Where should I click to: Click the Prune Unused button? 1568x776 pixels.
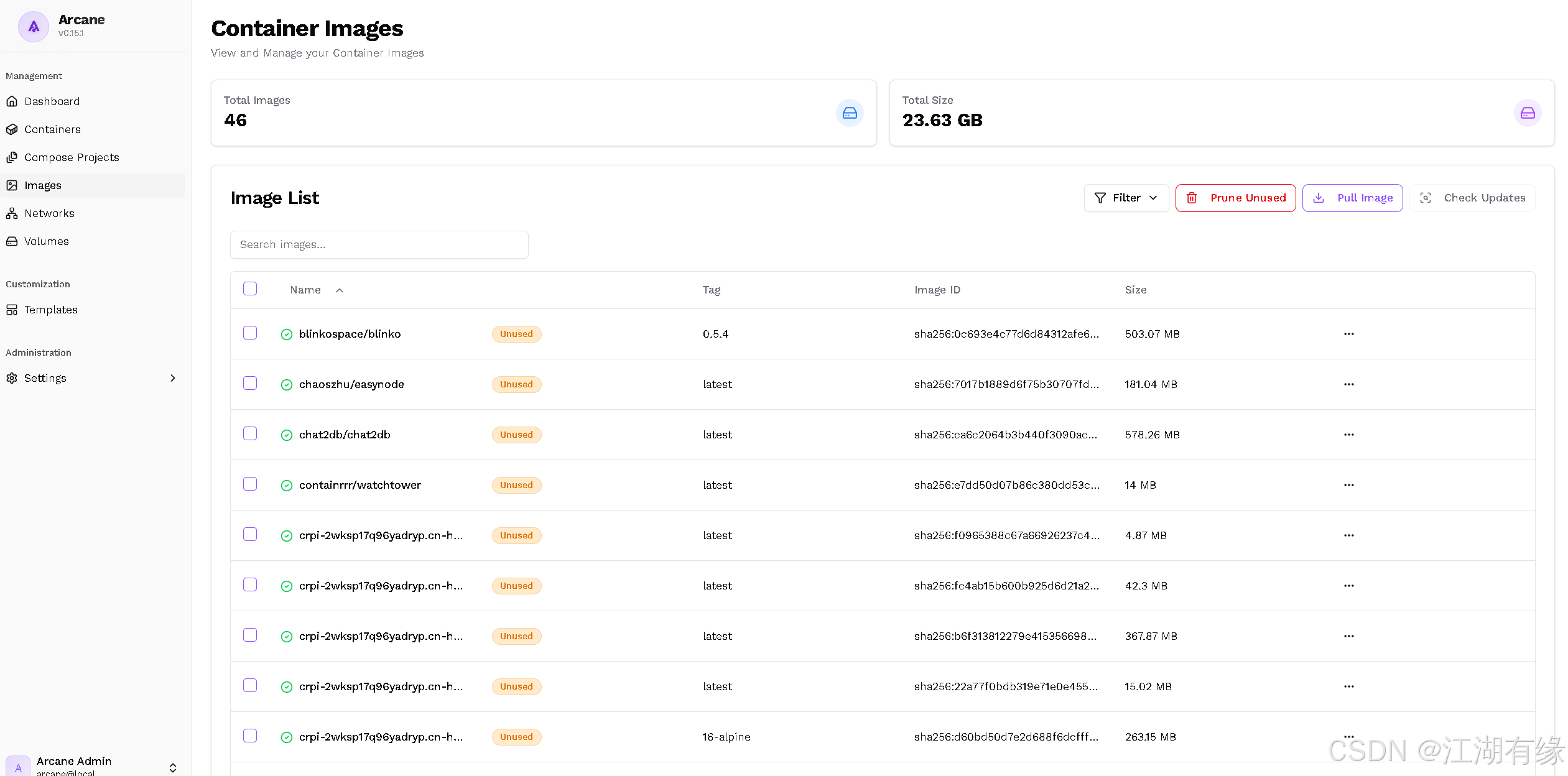[x=1235, y=198]
